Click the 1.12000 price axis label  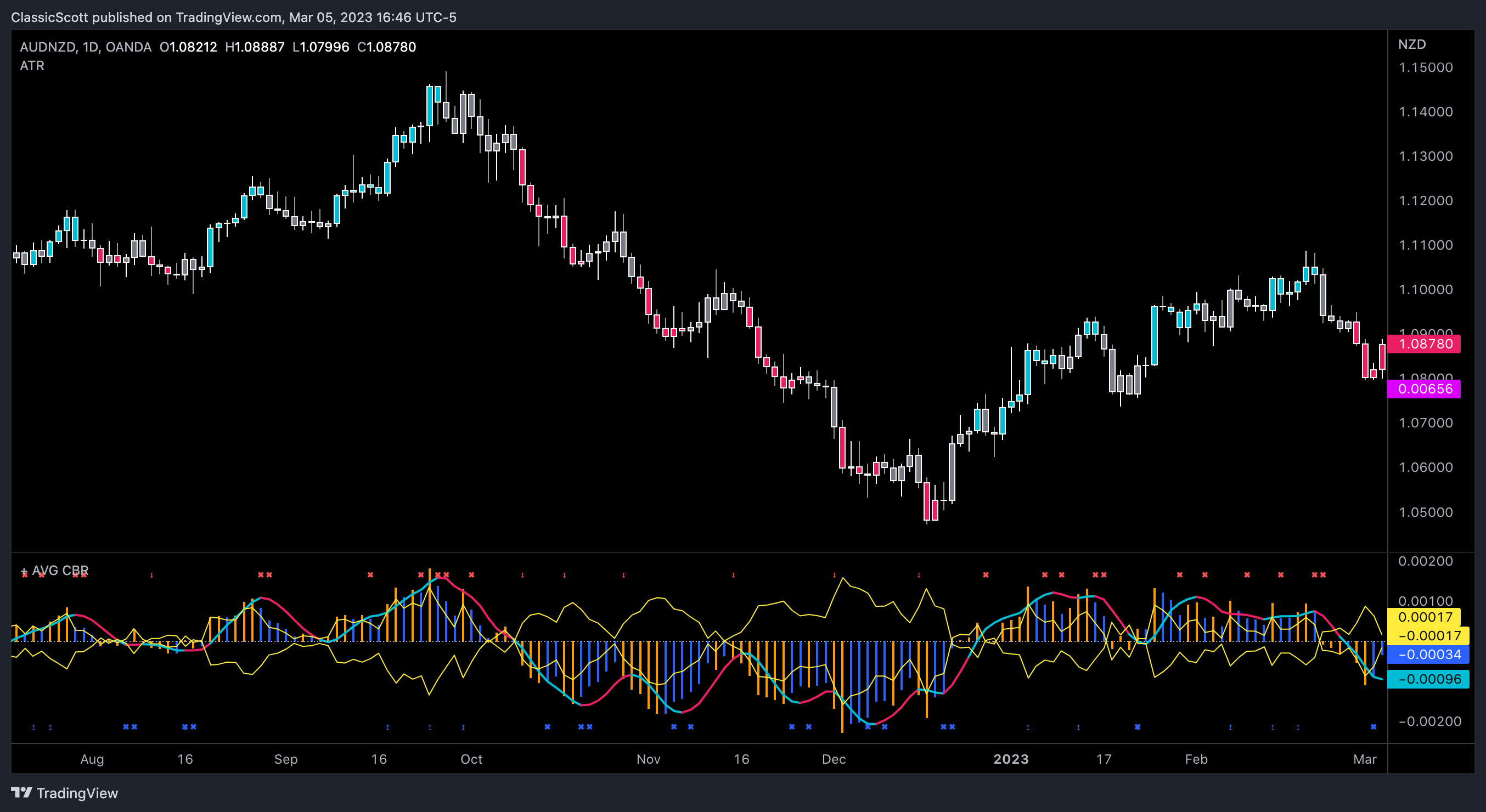click(x=1426, y=201)
